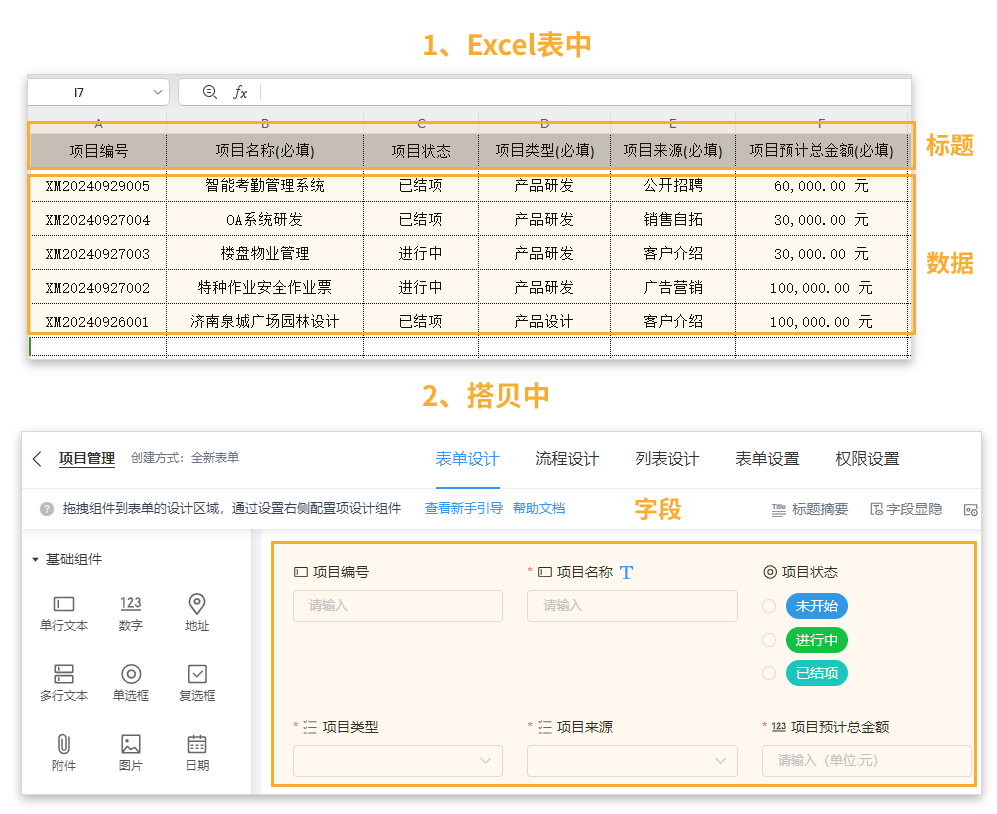
Task: Click the 项目编号 input field labeled 请输入
Action: 397,606
